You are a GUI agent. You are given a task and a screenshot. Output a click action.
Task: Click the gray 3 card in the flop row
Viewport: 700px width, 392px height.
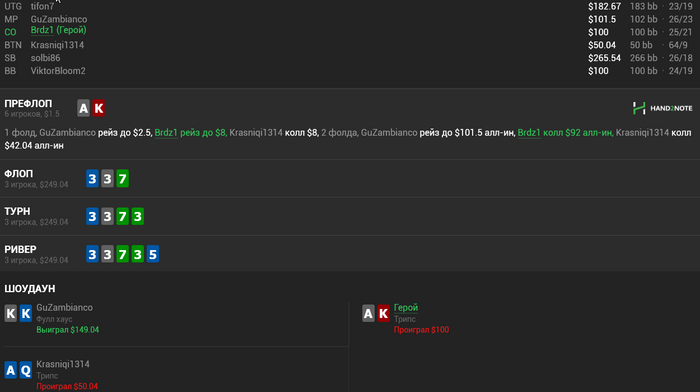point(107,179)
